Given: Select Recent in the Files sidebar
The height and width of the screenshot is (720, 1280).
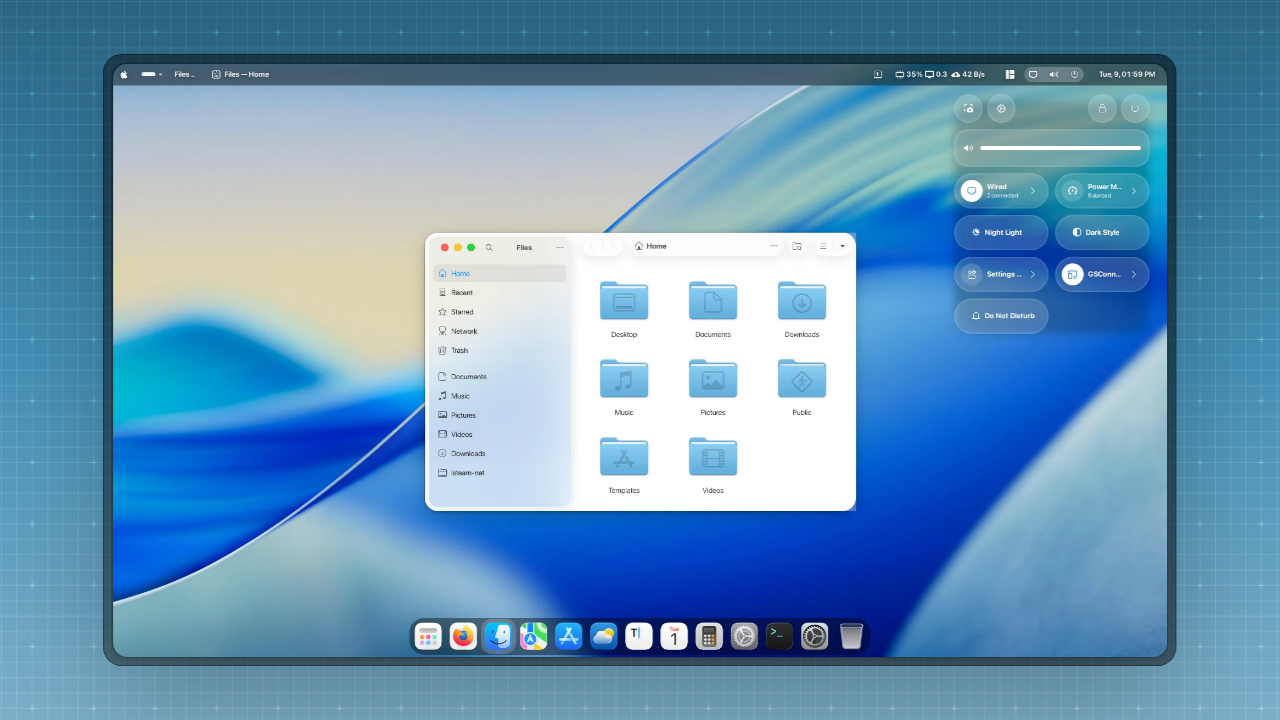Looking at the screenshot, I should 499,293.
